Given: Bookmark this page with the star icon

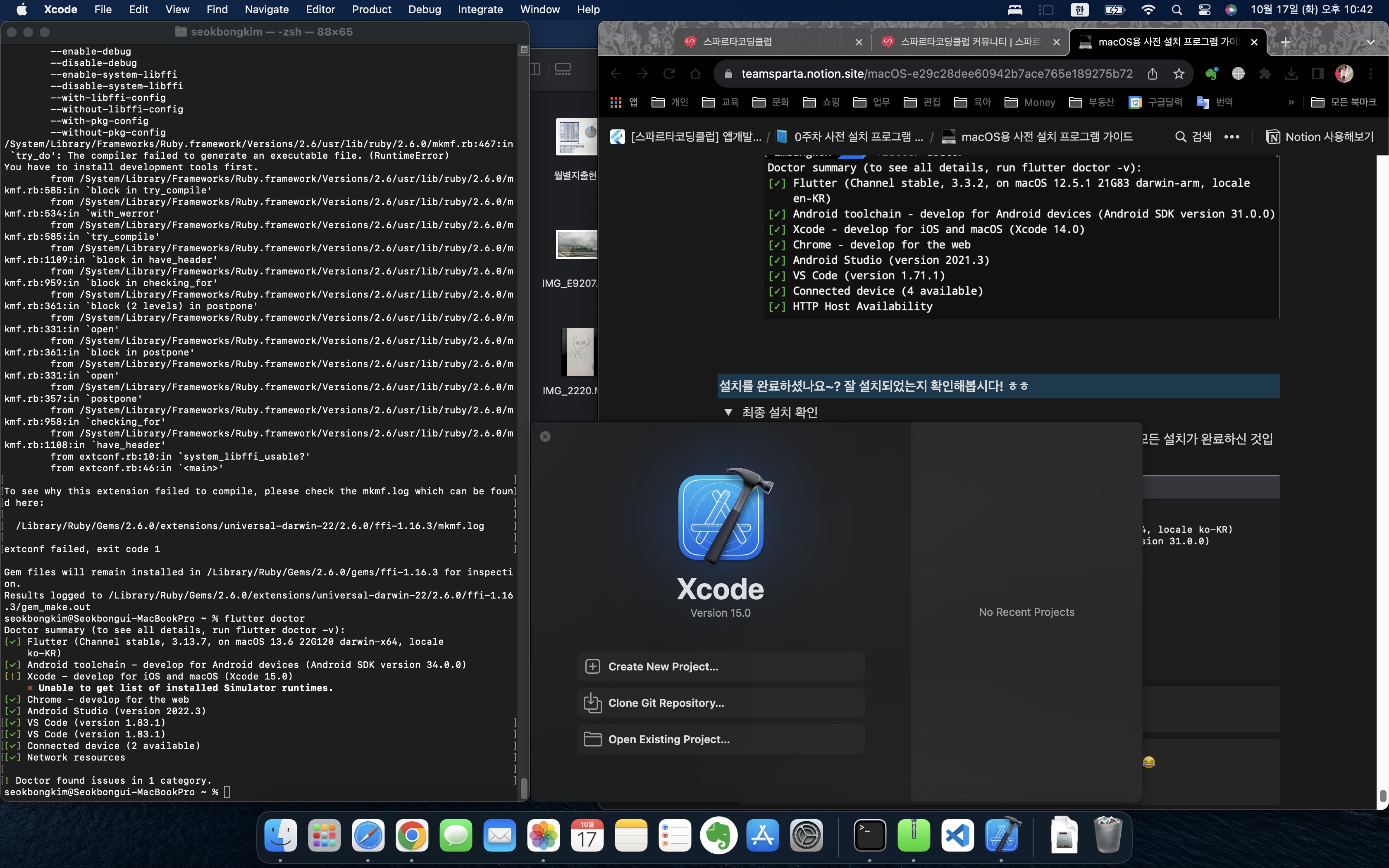Looking at the screenshot, I should (1178, 74).
